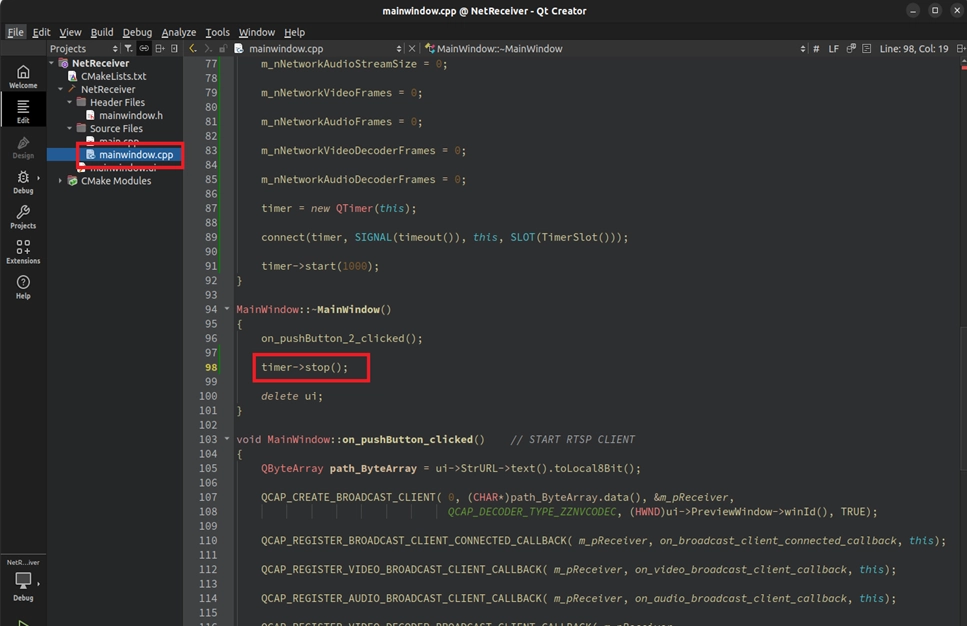The width and height of the screenshot is (967, 626).
Task: Collapse the Header Files folder
Action: tap(70, 102)
